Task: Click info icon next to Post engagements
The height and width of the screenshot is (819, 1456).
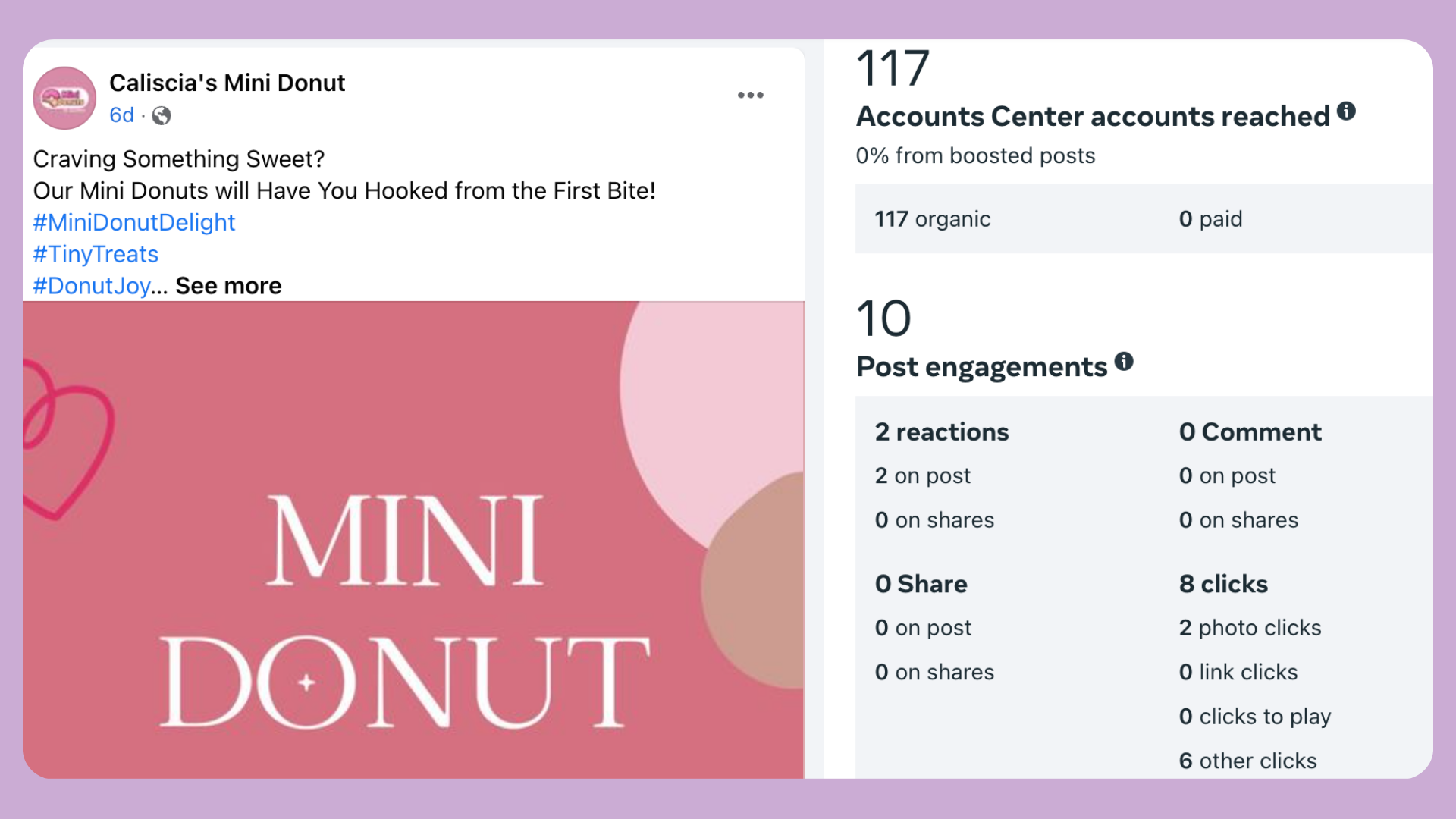Action: 1124,362
